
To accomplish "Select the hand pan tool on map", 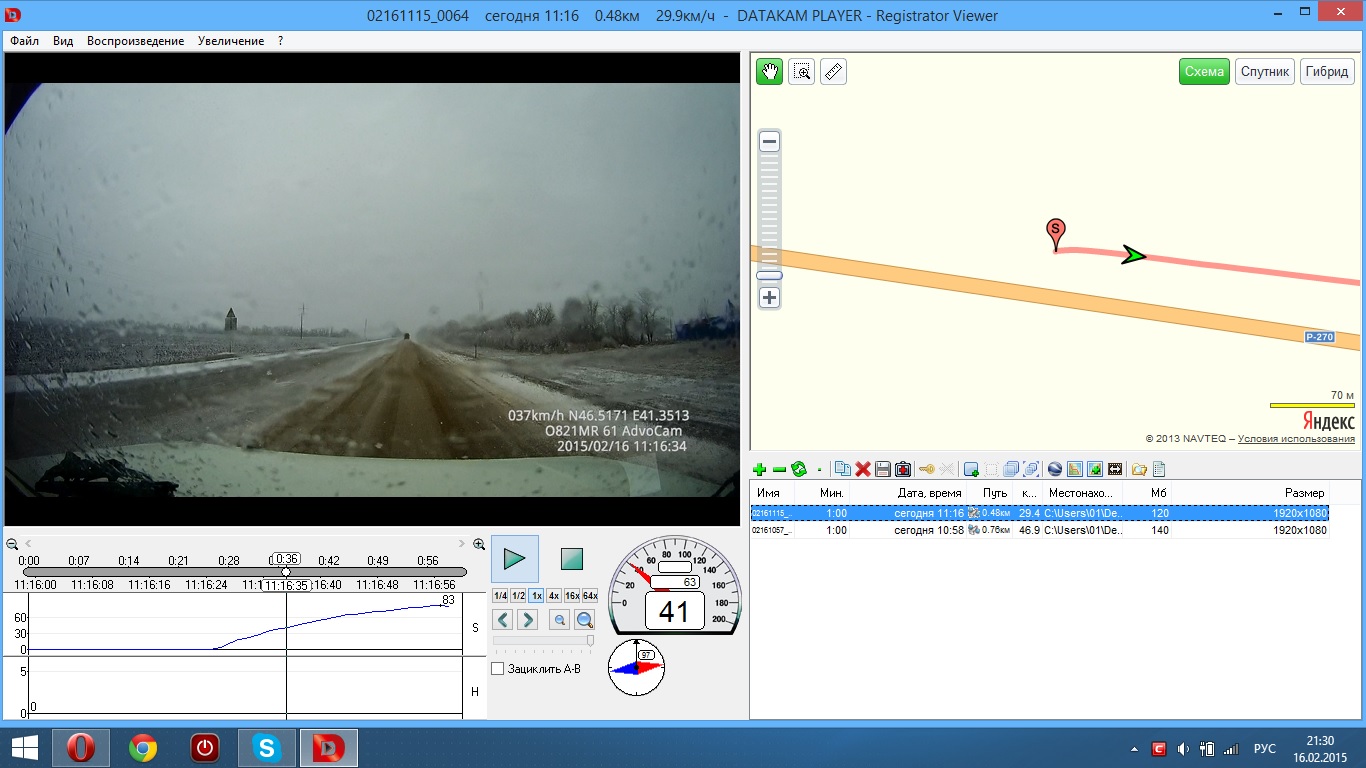I will pyautogui.click(x=769, y=71).
